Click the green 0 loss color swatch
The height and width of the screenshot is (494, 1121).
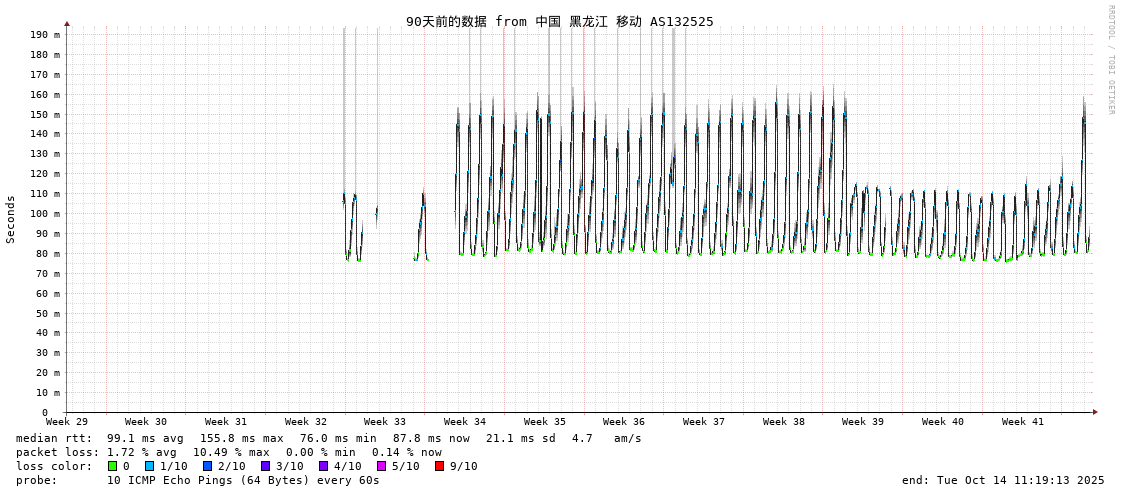[x=113, y=466]
